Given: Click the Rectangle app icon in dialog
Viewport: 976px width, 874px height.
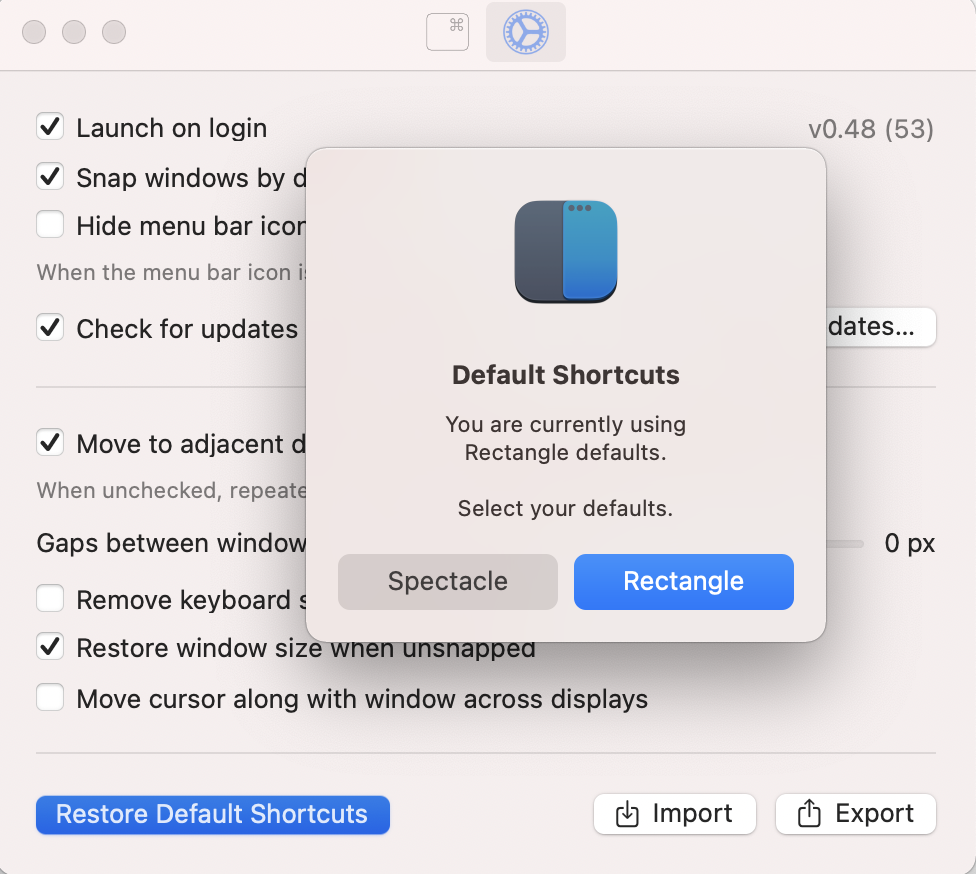Looking at the screenshot, I should pos(566,251).
